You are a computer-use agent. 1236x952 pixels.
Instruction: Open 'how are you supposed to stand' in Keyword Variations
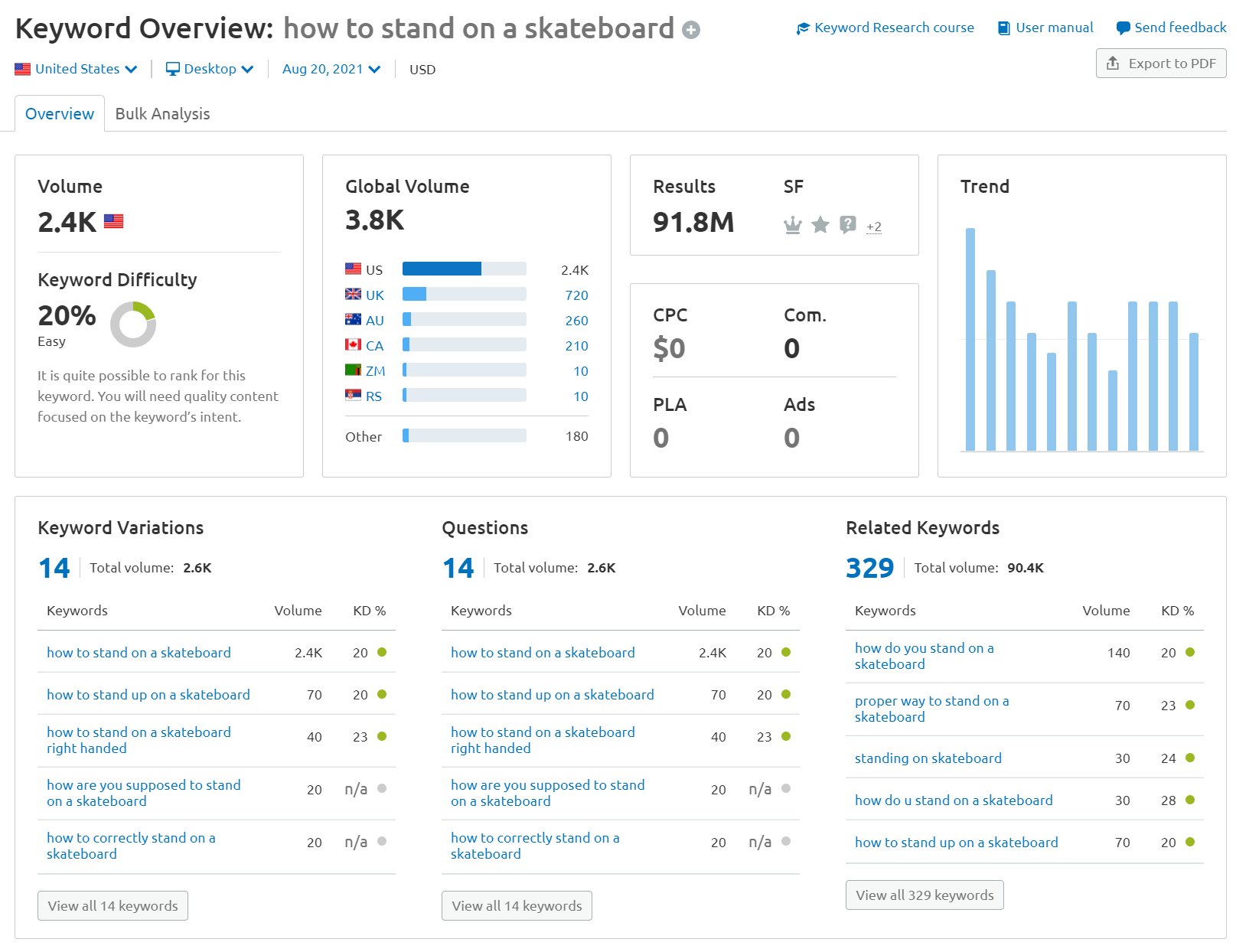pyautogui.click(x=144, y=793)
